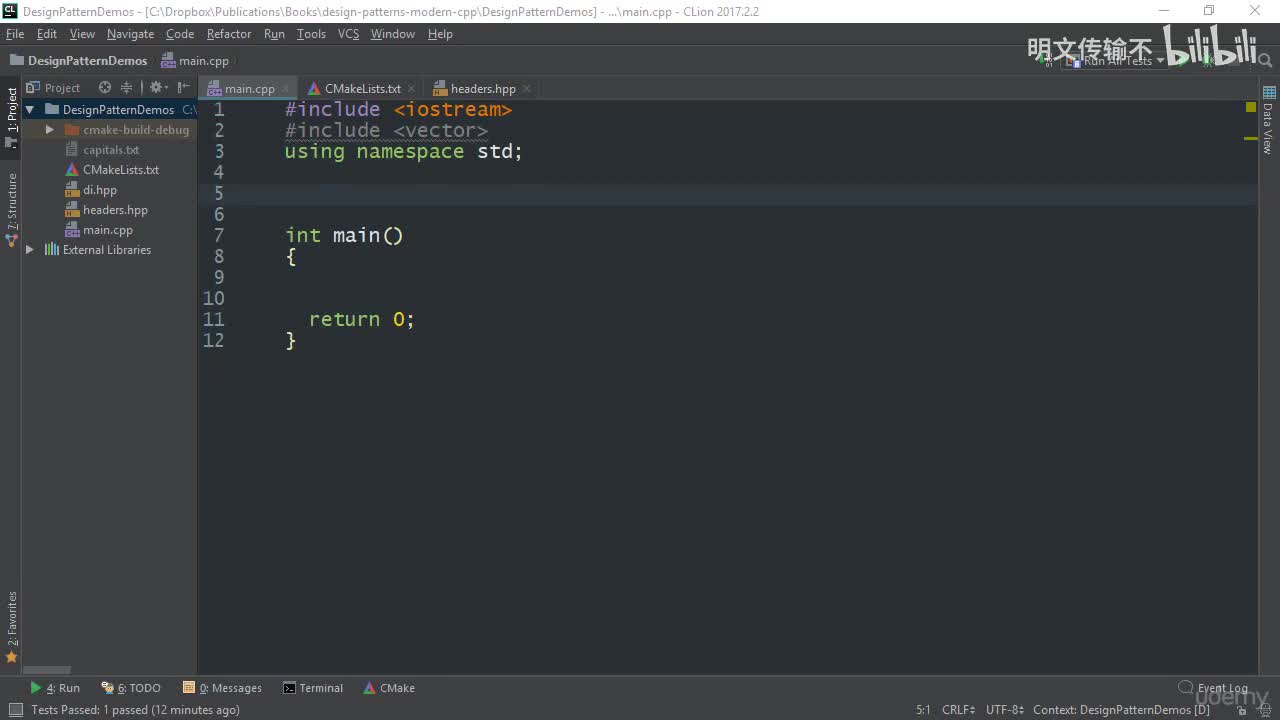Open the Run All Tests configuration dropdown
The width and height of the screenshot is (1280, 720).
1115,61
